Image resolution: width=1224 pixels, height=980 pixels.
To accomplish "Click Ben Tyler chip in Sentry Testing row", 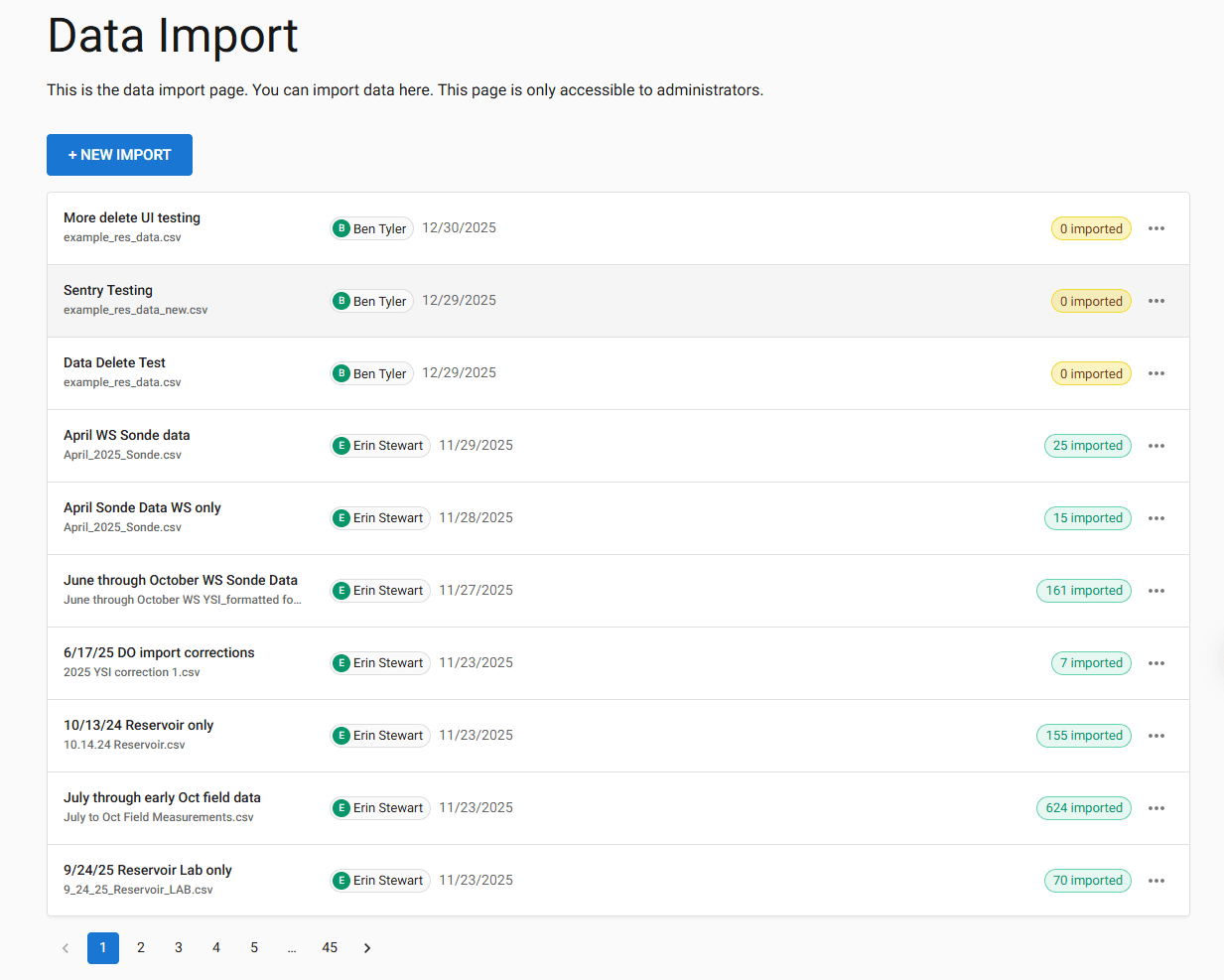I will [372, 301].
